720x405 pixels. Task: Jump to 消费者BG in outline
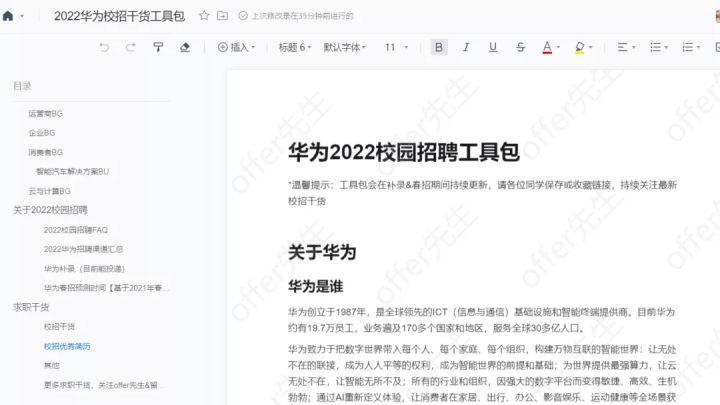pyautogui.click(x=45, y=152)
